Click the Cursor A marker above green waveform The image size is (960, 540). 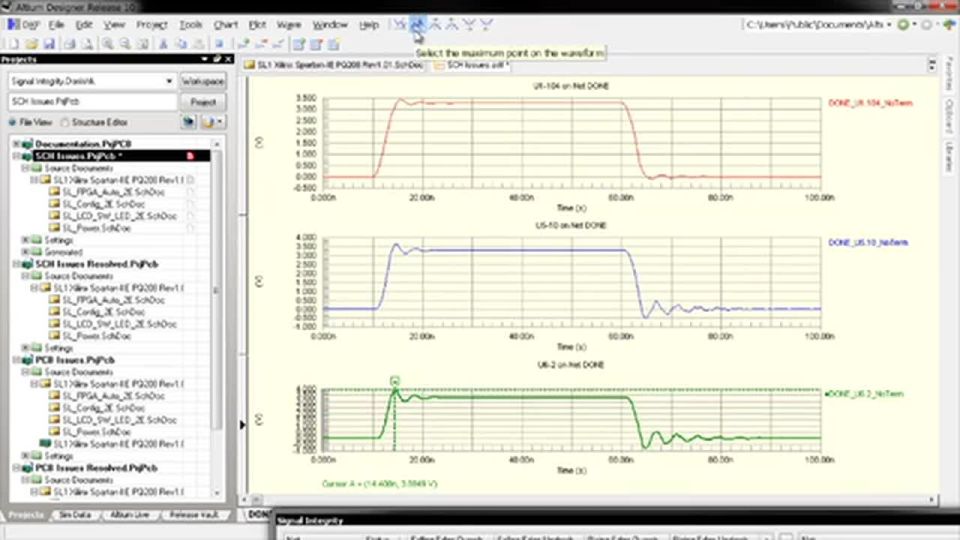[x=395, y=381]
